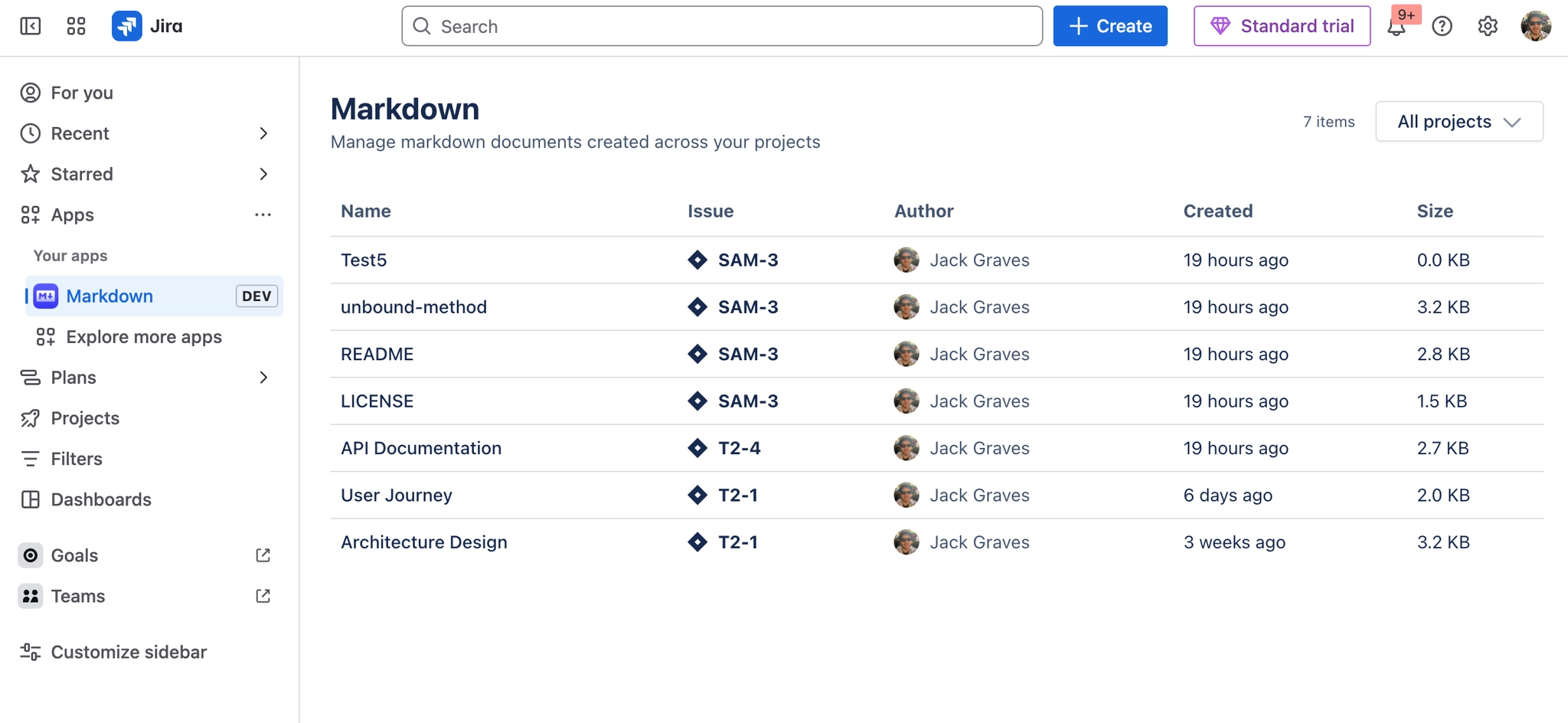Open the app switcher grid icon

coord(75,25)
